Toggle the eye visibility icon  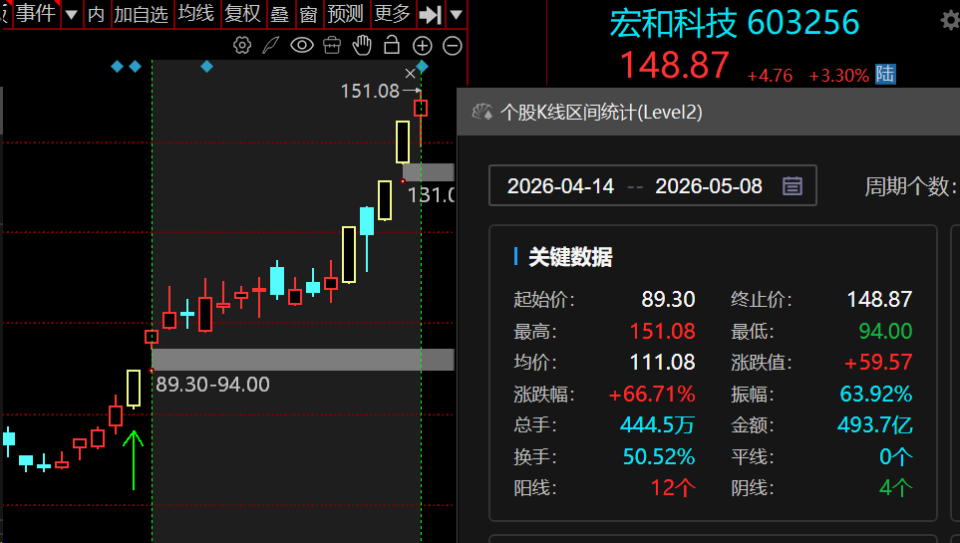point(301,45)
